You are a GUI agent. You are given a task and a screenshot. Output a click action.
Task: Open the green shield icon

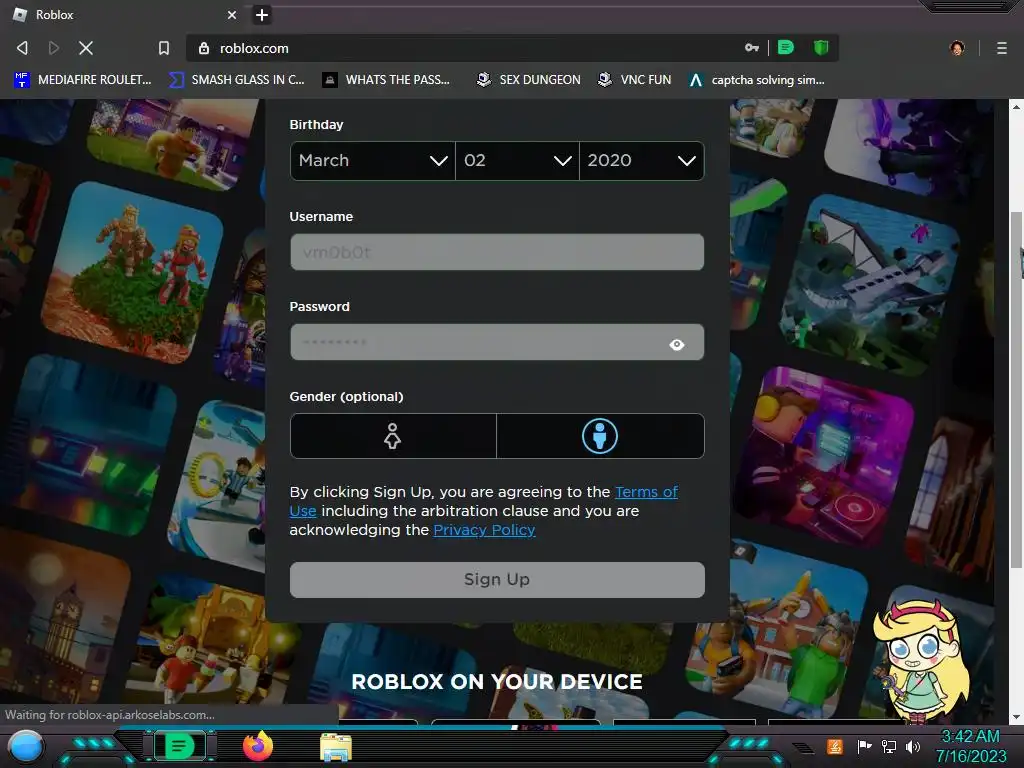(821, 48)
